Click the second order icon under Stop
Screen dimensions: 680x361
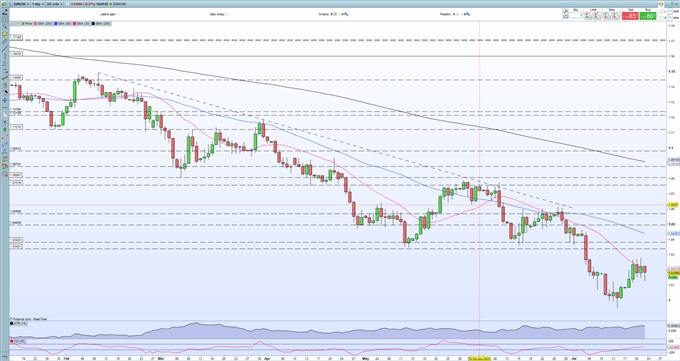point(616,16)
